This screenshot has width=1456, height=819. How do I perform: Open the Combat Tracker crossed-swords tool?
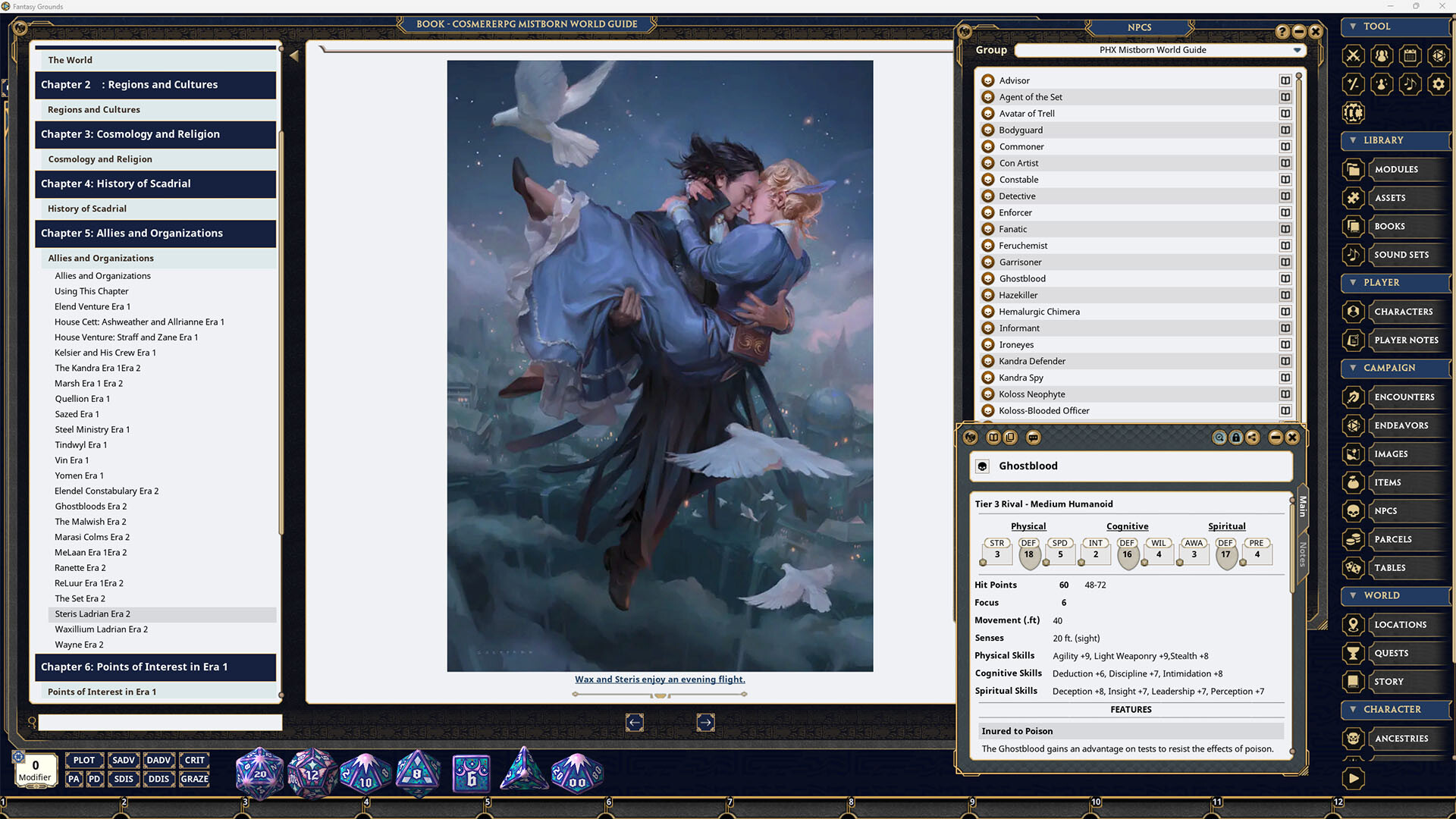[x=1353, y=55]
